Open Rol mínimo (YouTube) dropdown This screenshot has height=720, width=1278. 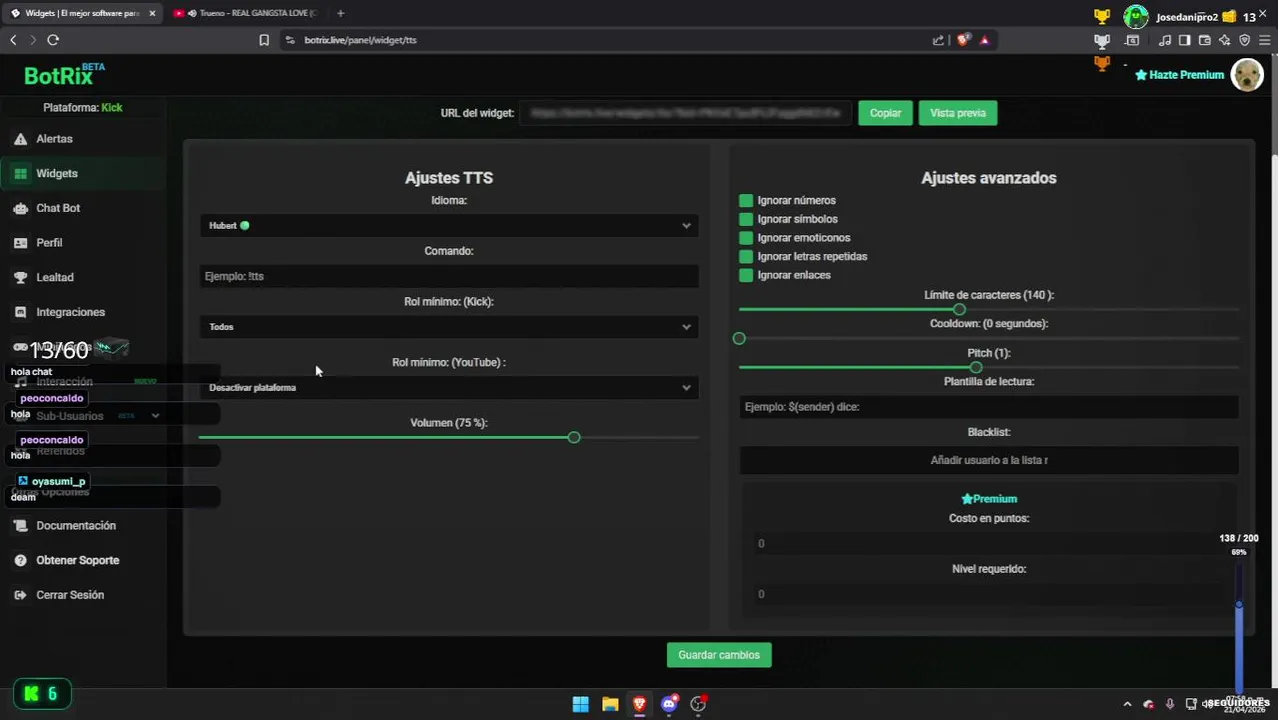(448, 388)
